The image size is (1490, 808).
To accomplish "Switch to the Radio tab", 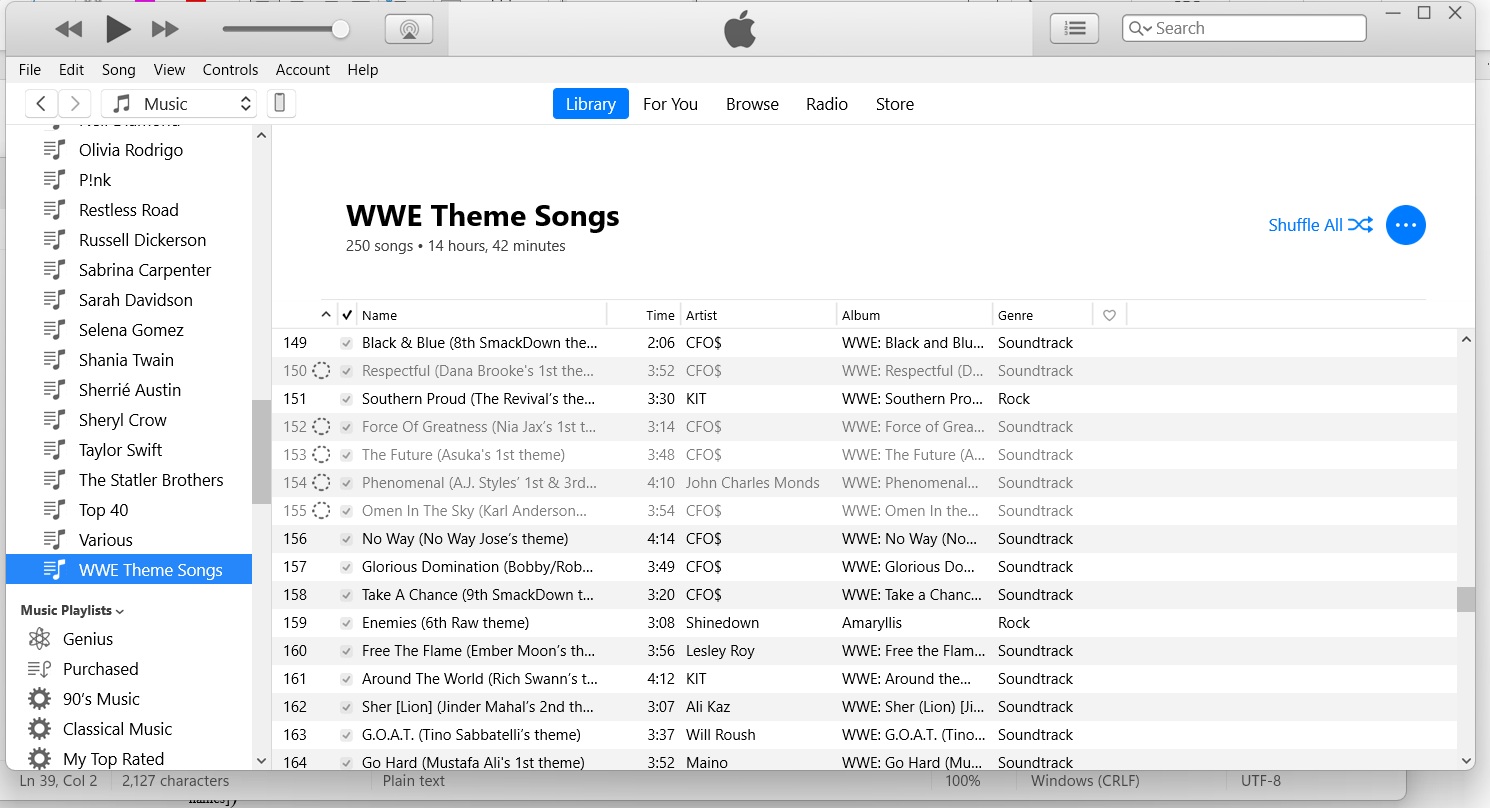I will (x=827, y=104).
